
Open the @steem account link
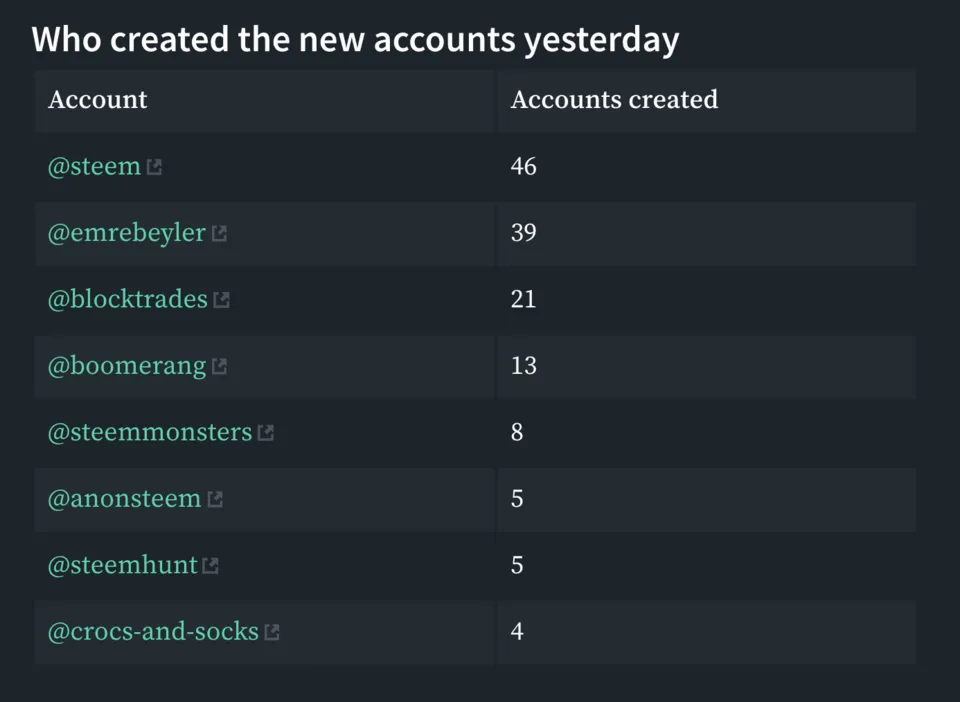coord(94,166)
